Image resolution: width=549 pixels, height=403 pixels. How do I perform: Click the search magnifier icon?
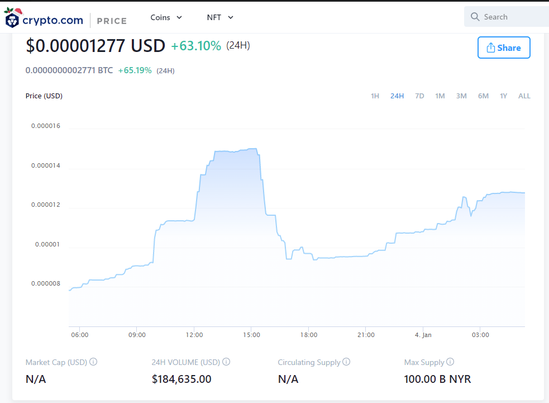475,17
